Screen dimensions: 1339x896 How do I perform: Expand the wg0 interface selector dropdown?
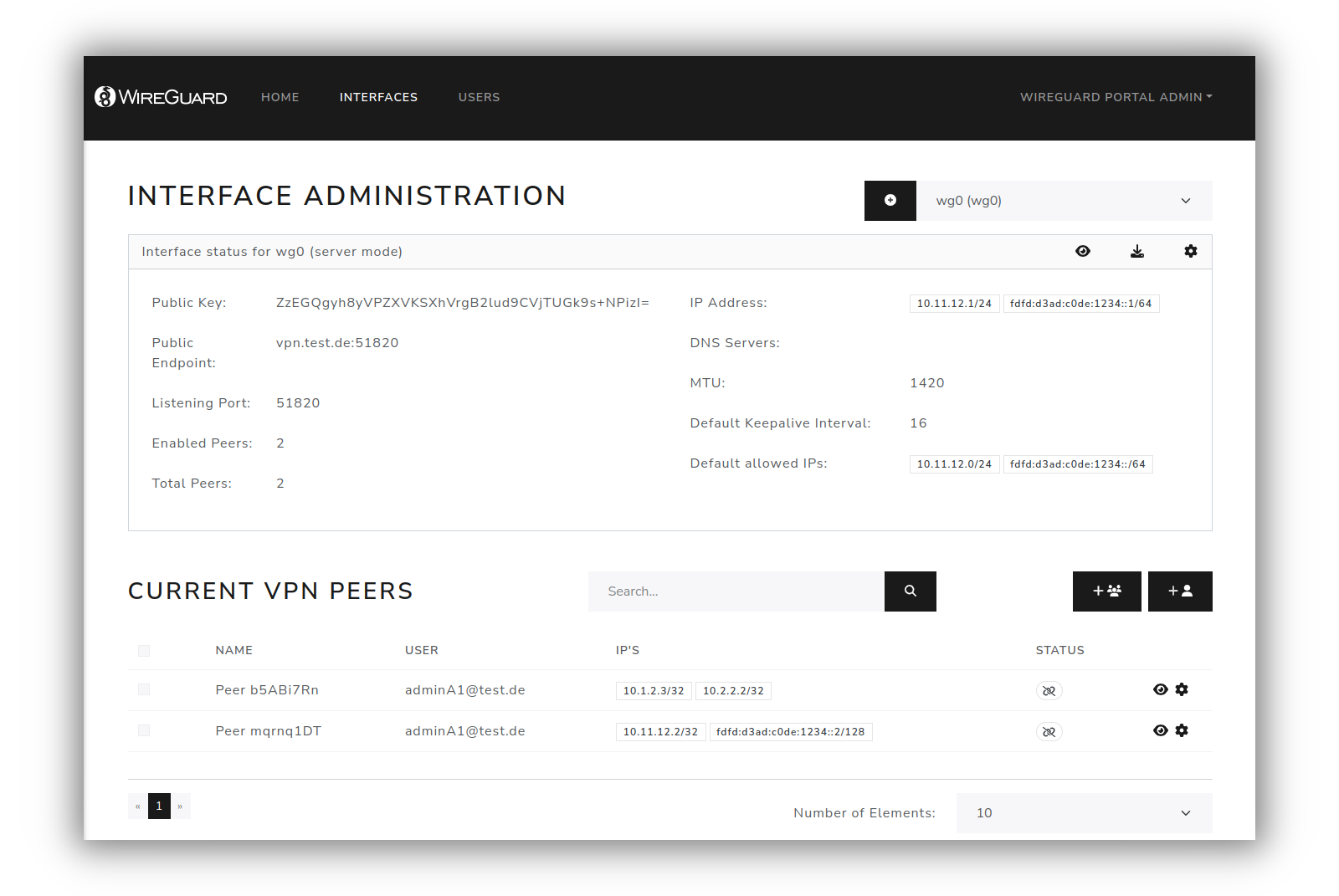click(1064, 201)
